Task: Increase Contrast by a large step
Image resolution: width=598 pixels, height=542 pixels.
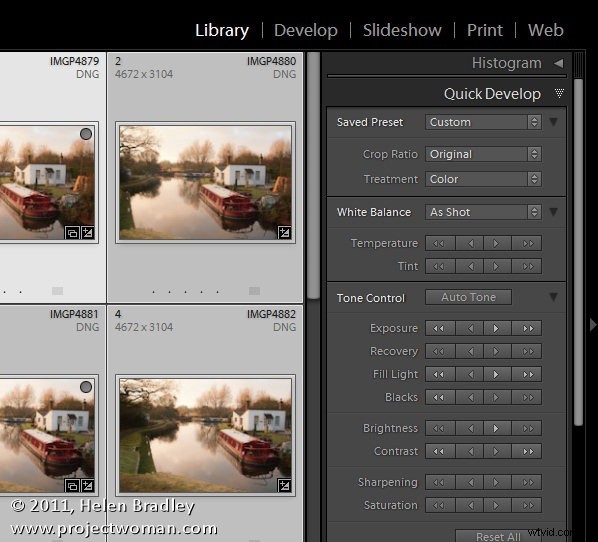Action: pos(527,451)
